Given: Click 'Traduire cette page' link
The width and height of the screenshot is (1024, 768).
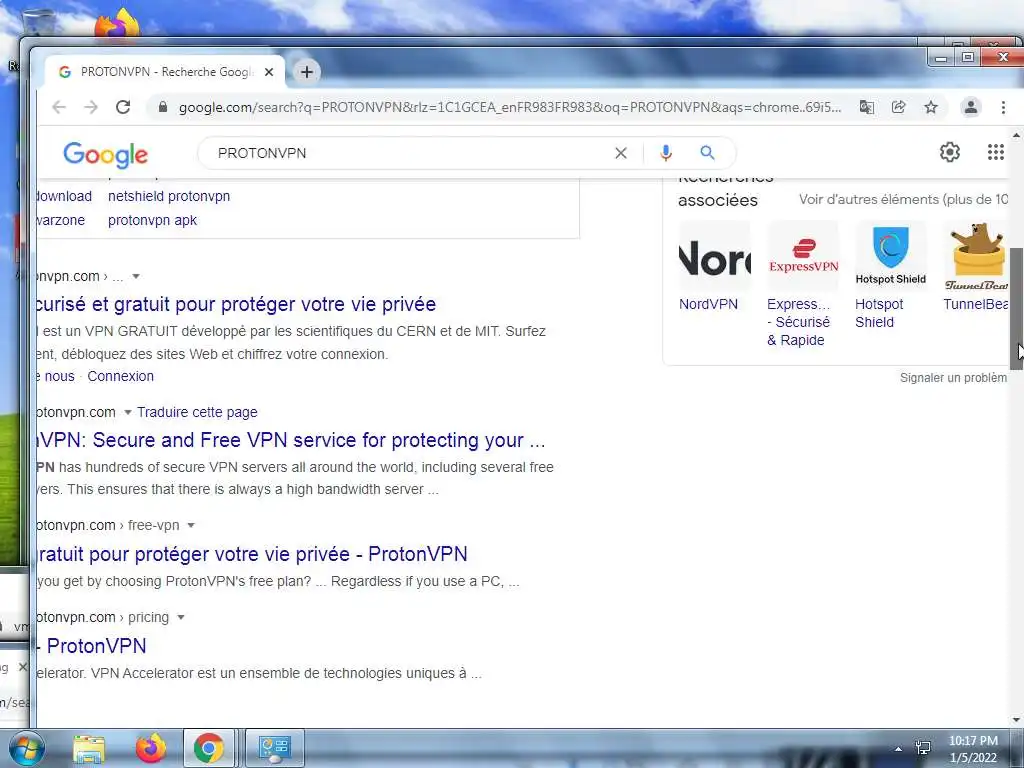Looking at the screenshot, I should pyautogui.click(x=197, y=412).
